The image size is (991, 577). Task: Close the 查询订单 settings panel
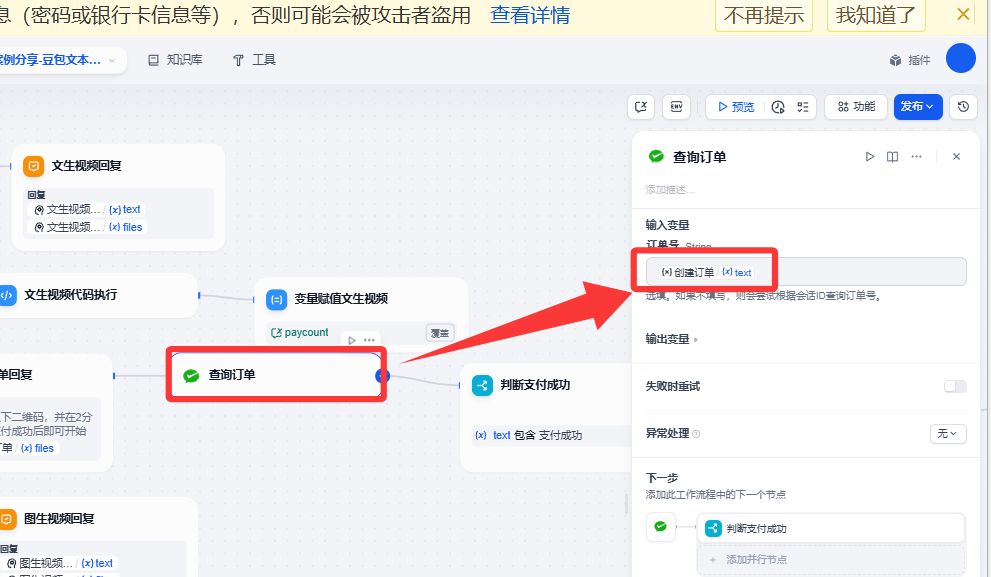tap(956, 157)
